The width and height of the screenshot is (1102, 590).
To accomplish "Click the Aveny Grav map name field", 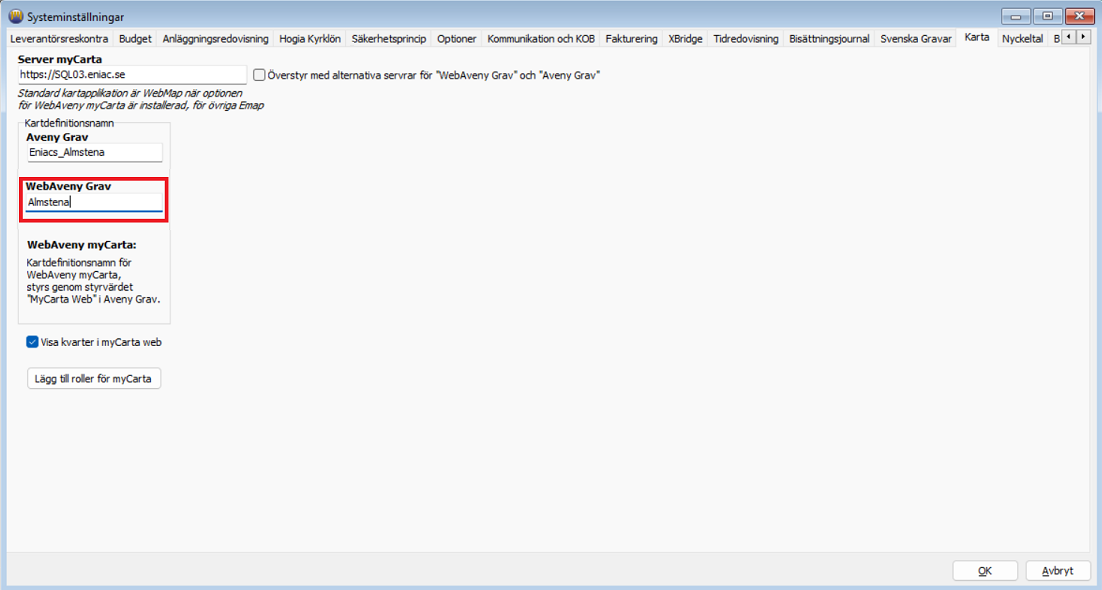I will click(94, 153).
